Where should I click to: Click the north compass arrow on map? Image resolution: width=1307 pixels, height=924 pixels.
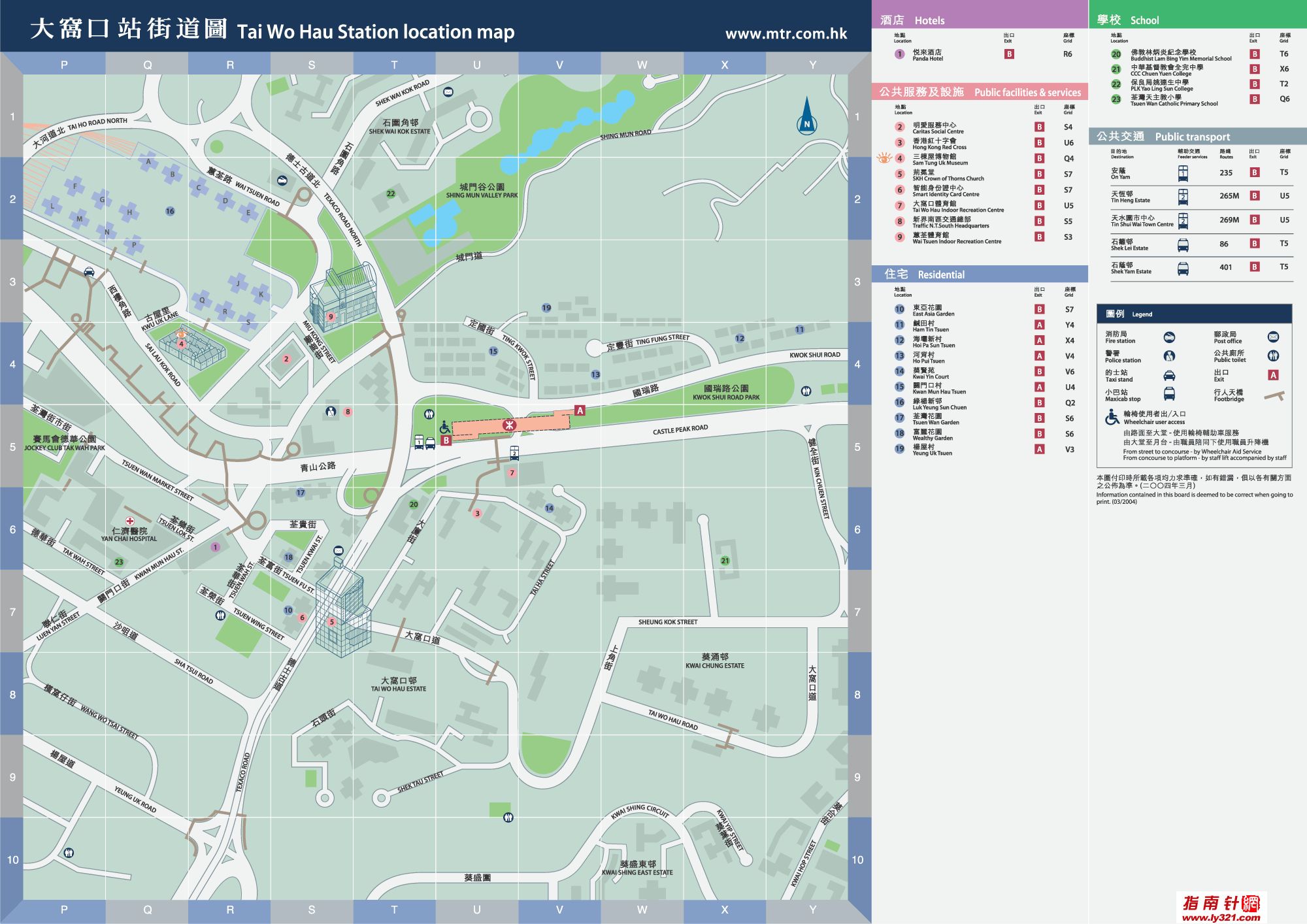[x=806, y=117]
